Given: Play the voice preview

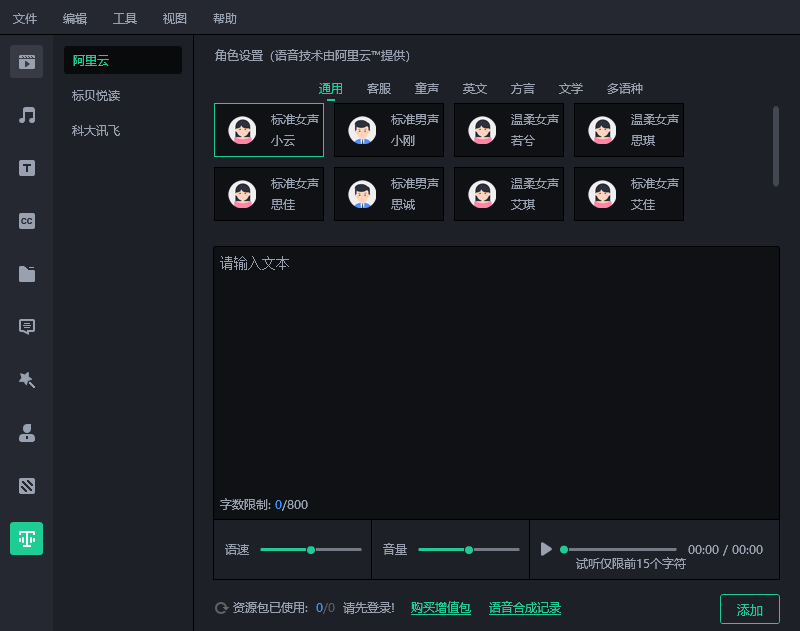Looking at the screenshot, I should pos(546,549).
